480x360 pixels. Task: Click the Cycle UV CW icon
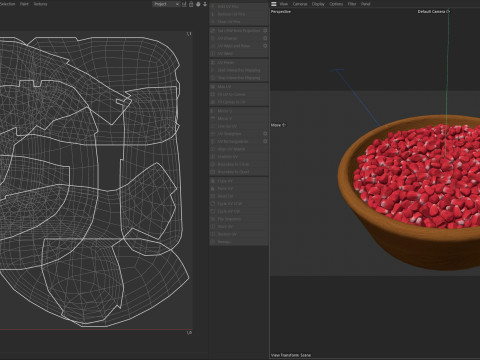click(213, 211)
